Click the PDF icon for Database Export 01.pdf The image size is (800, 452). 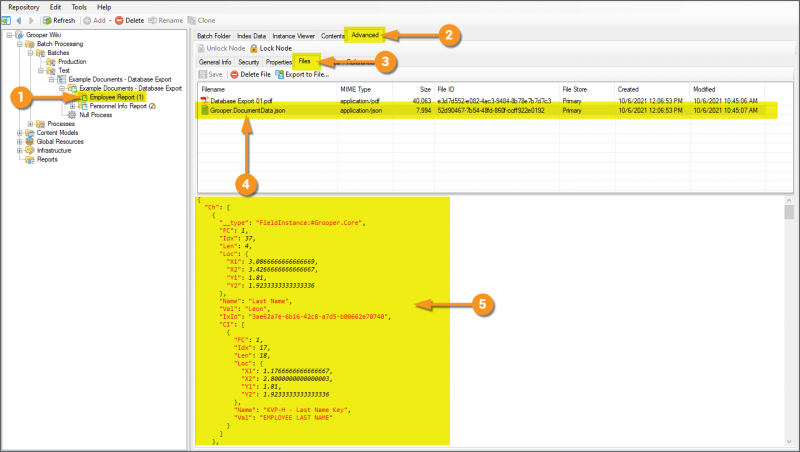[x=205, y=101]
